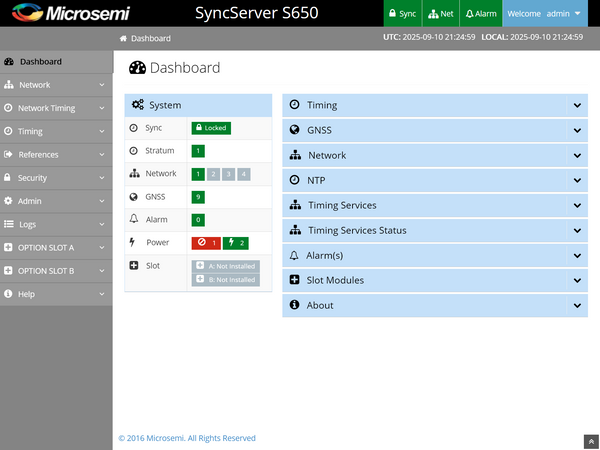
Task: Click the Dashboard breadcrumb home icon
Action: click(123, 38)
